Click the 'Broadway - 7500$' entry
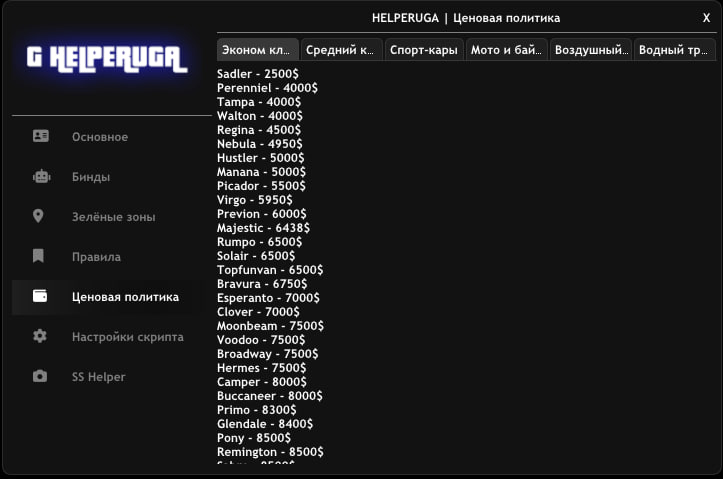The image size is (723, 479). (x=267, y=354)
